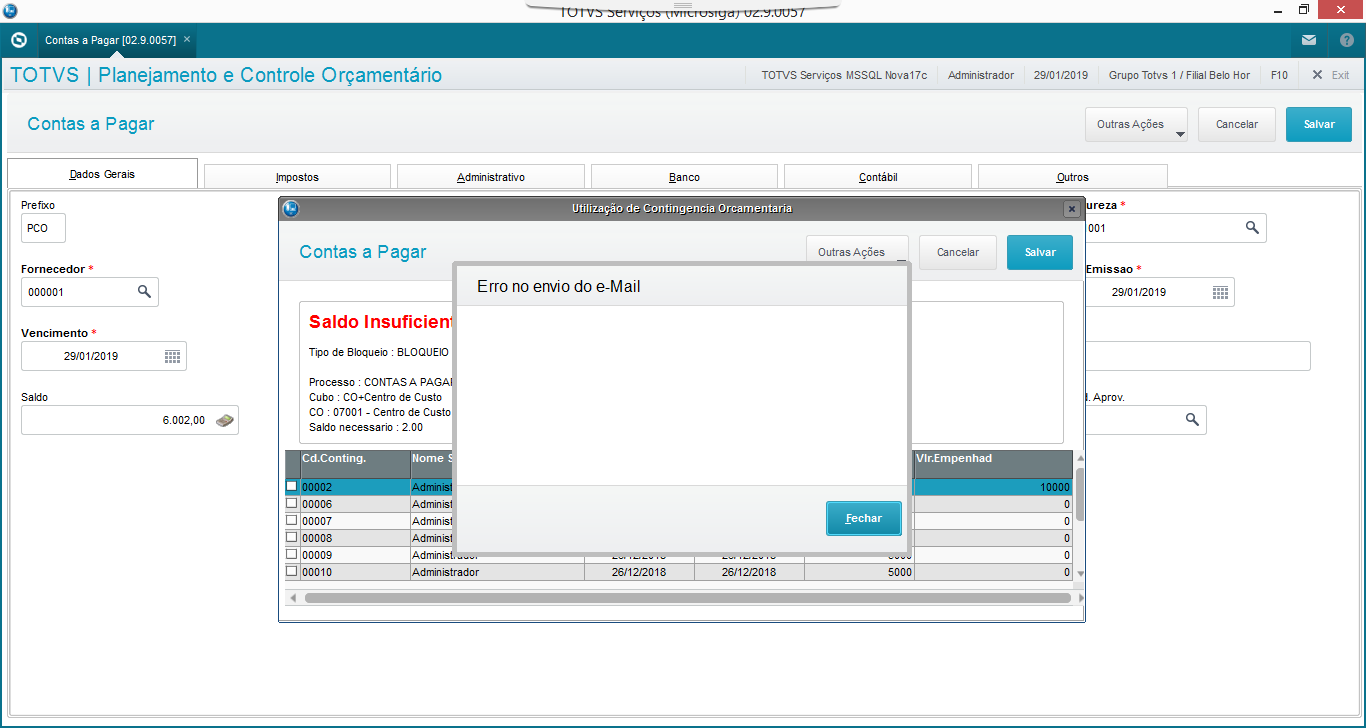Click the F10 item in the header
The image size is (1366, 728).
point(1279,75)
